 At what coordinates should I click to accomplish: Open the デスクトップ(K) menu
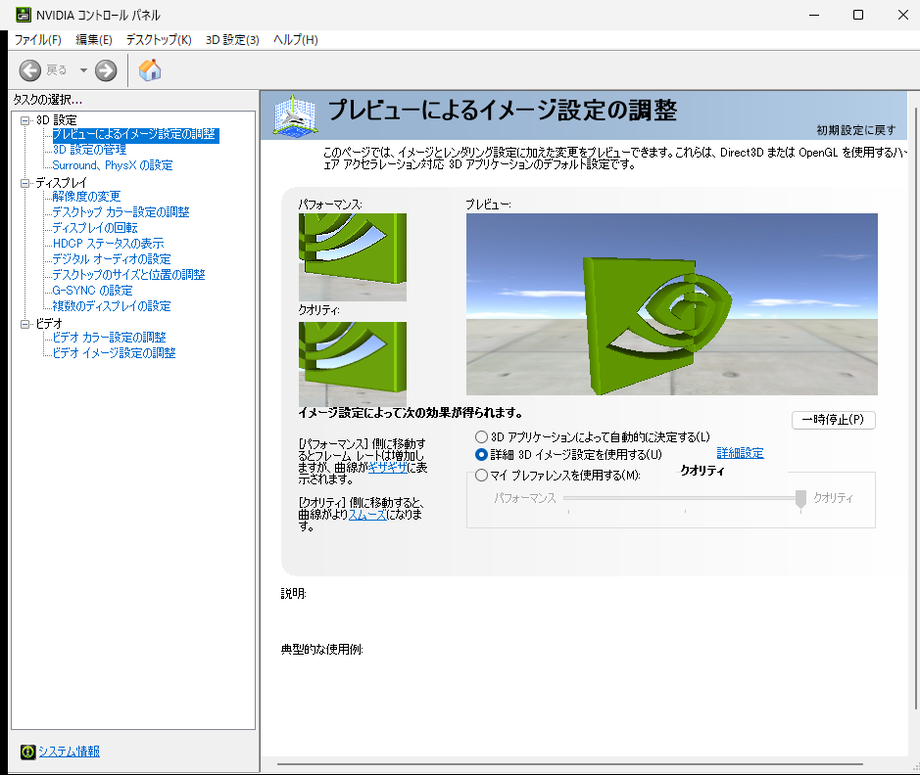[x=158, y=40]
